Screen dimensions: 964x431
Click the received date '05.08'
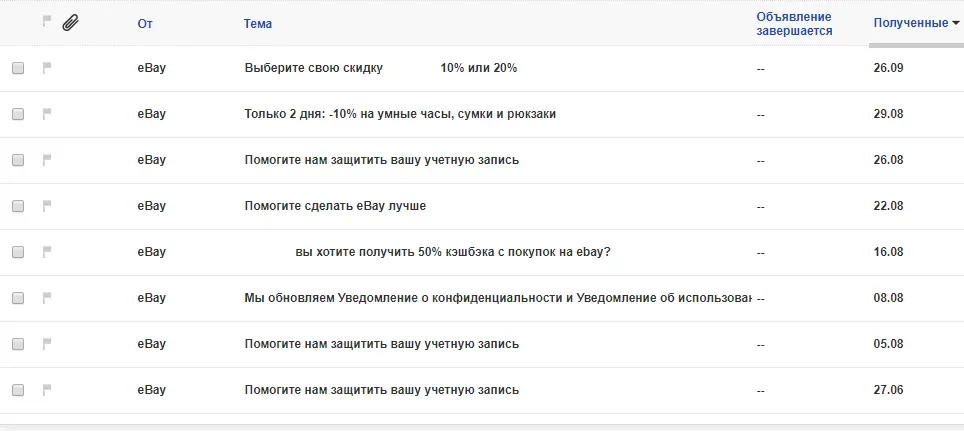point(888,344)
